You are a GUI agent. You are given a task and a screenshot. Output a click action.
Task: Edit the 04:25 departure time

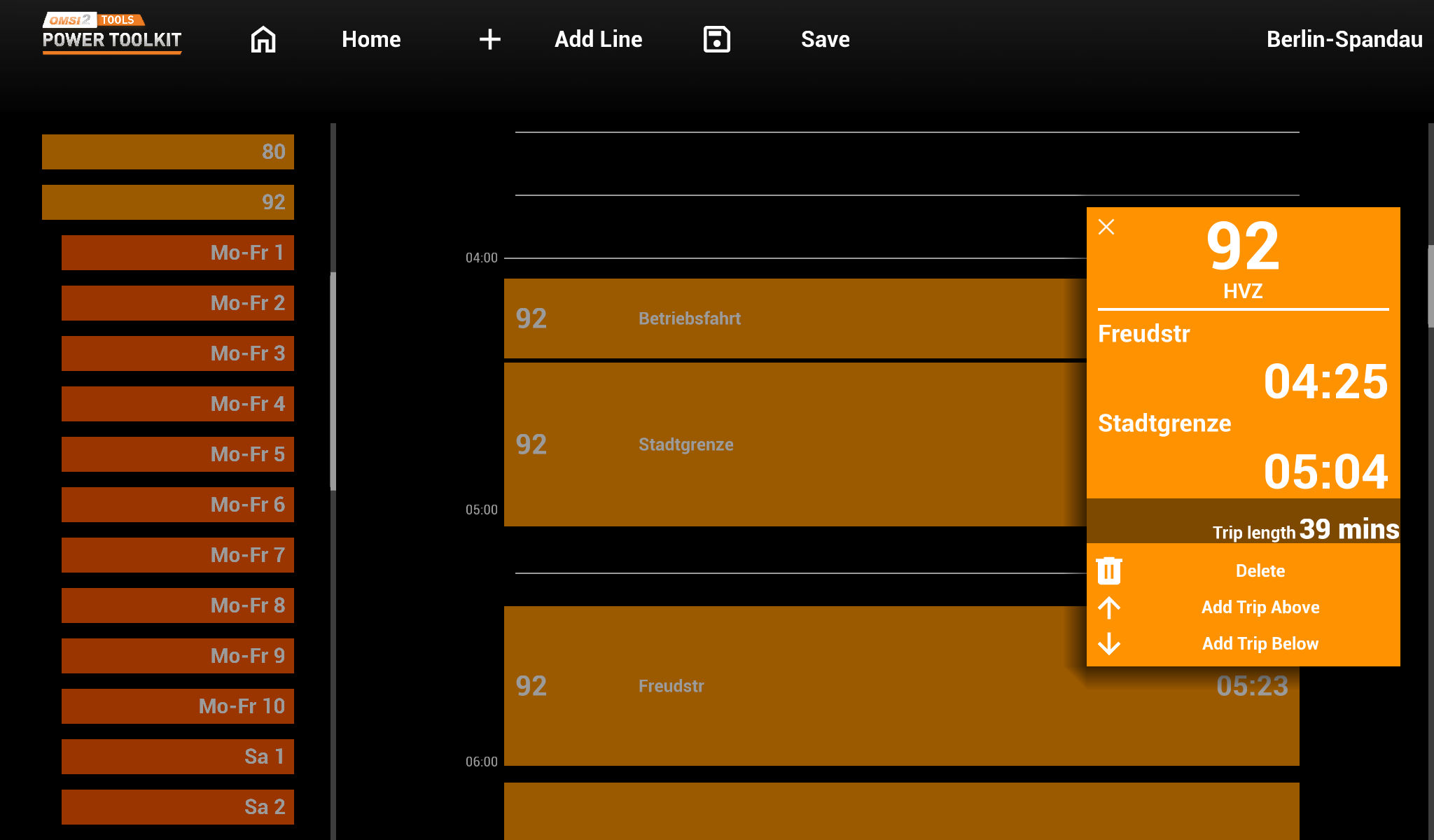[x=1325, y=382]
